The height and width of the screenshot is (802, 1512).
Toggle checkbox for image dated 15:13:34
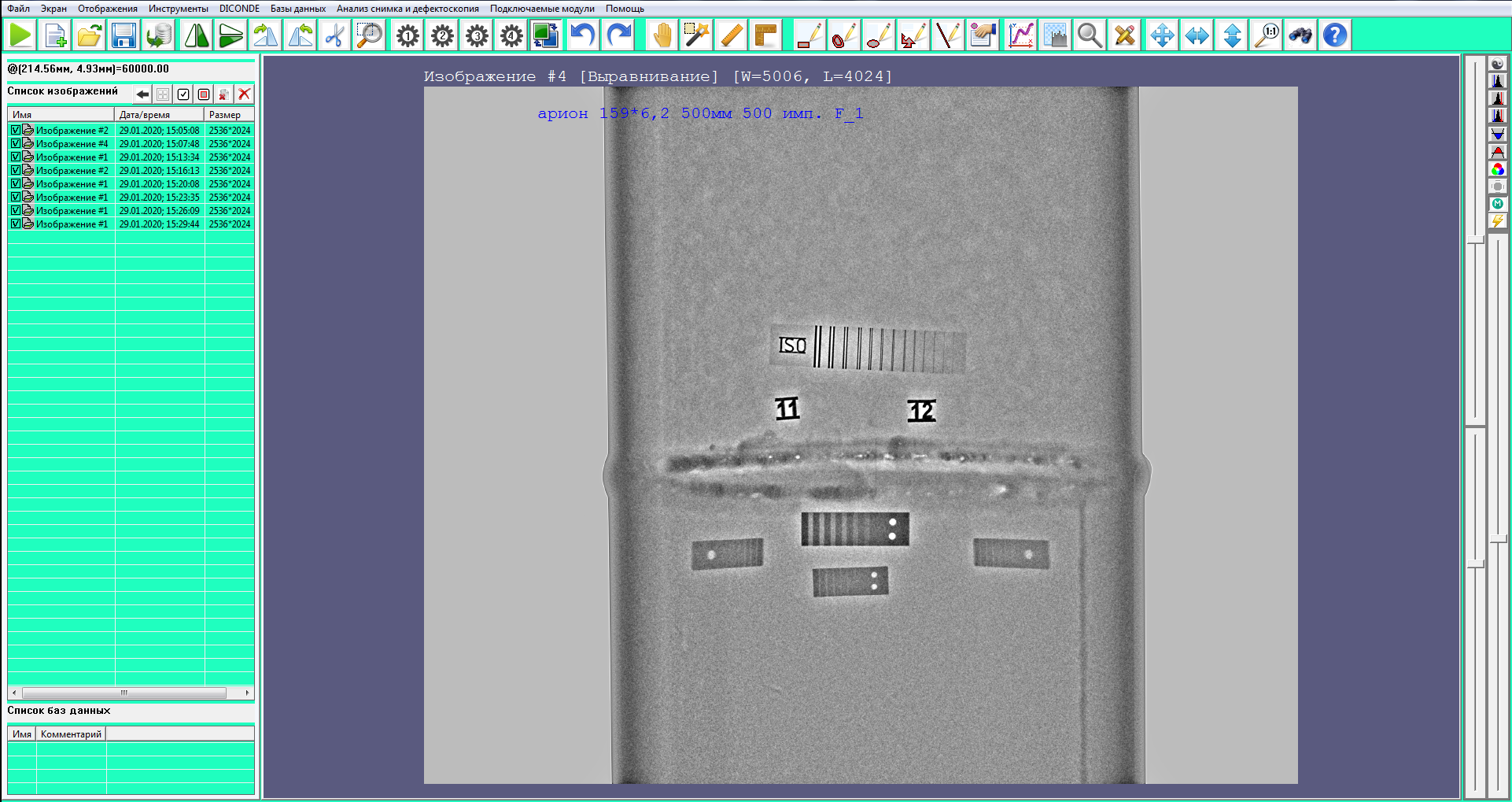tap(16, 157)
